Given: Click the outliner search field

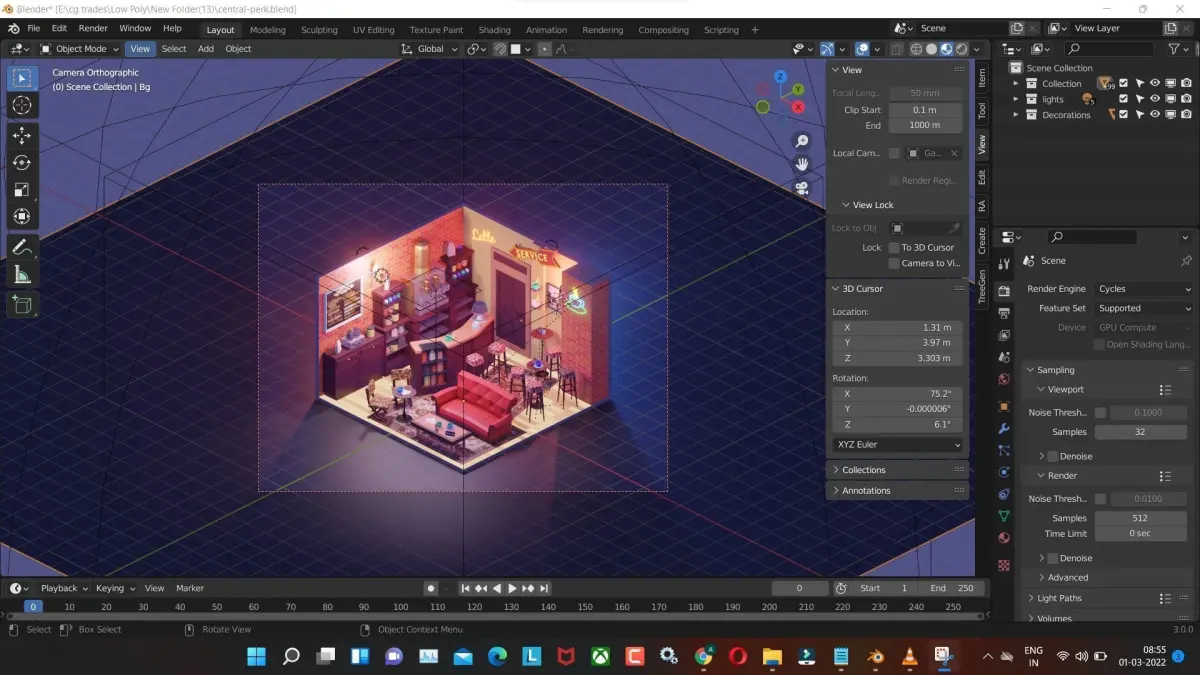Looking at the screenshot, I should point(1111,49).
